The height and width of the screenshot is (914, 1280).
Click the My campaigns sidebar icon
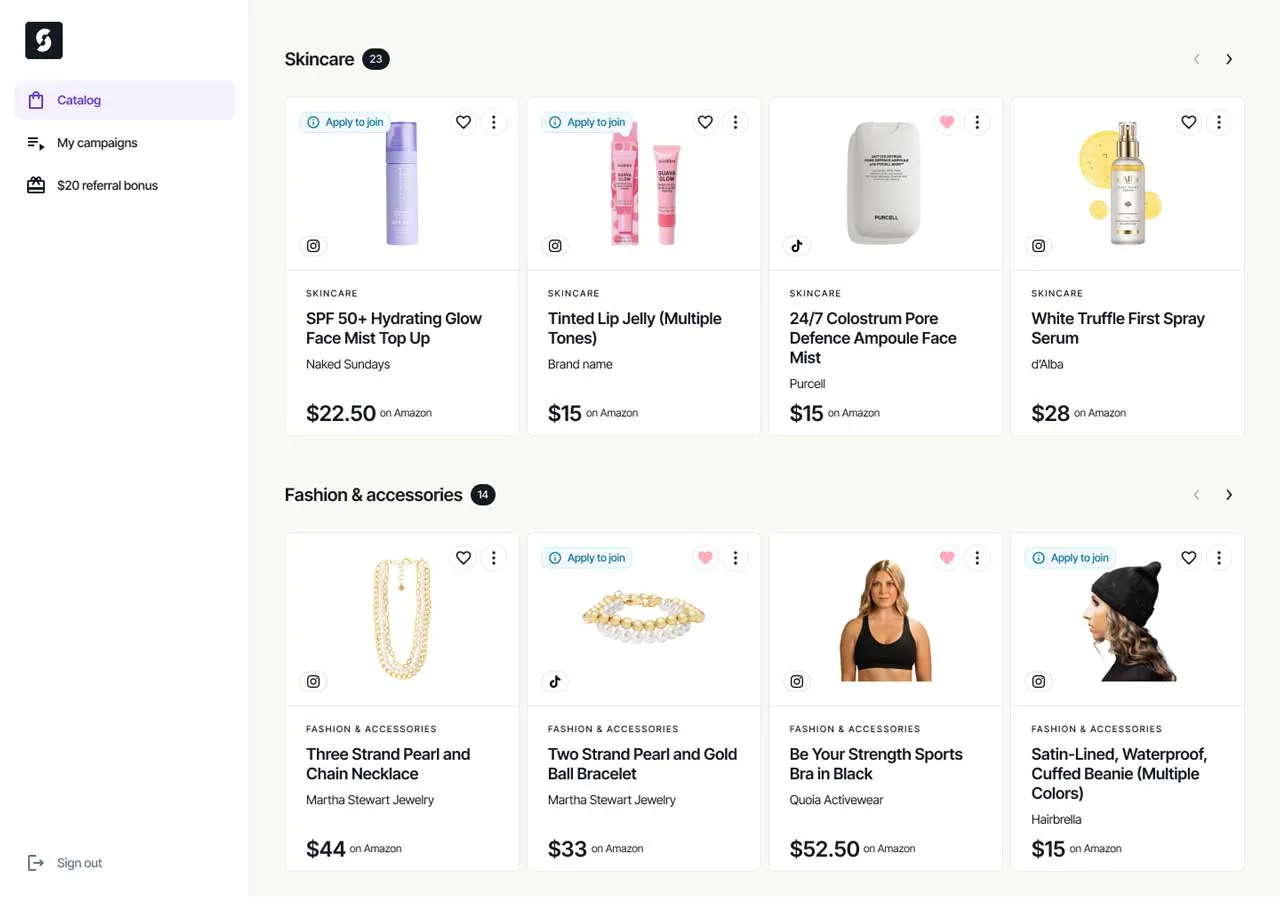[36, 142]
